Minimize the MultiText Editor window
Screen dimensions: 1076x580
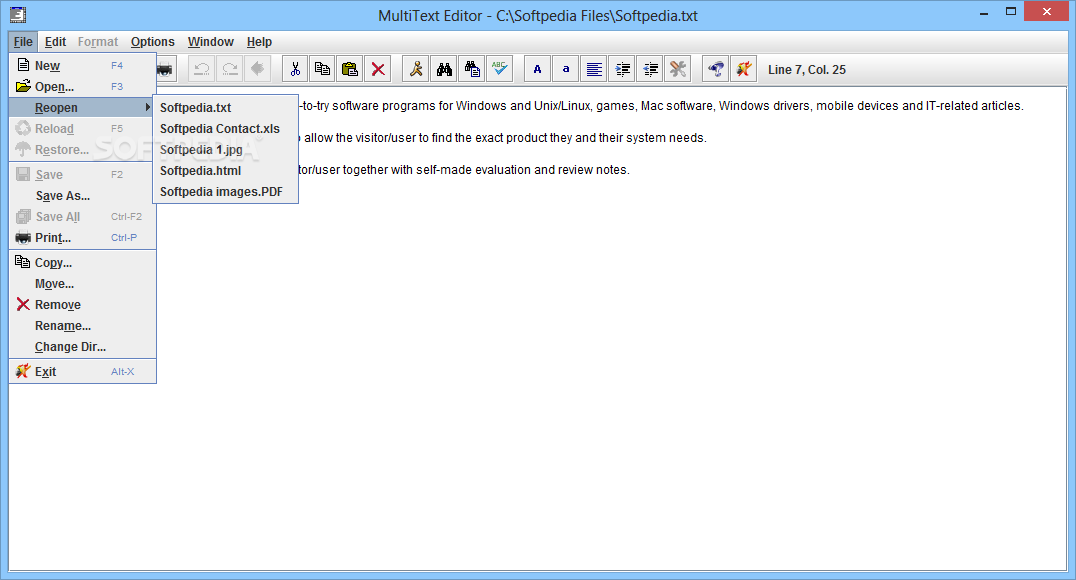(x=984, y=12)
